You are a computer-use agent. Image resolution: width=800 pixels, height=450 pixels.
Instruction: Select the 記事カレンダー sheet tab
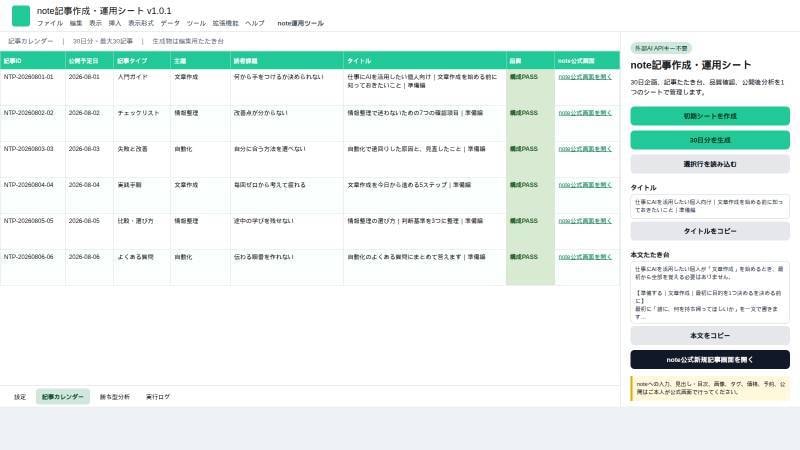coord(63,396)
